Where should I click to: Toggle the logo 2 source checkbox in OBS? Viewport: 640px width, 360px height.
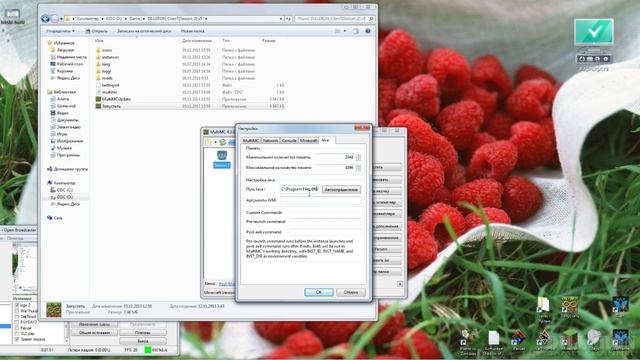point(17,305)
